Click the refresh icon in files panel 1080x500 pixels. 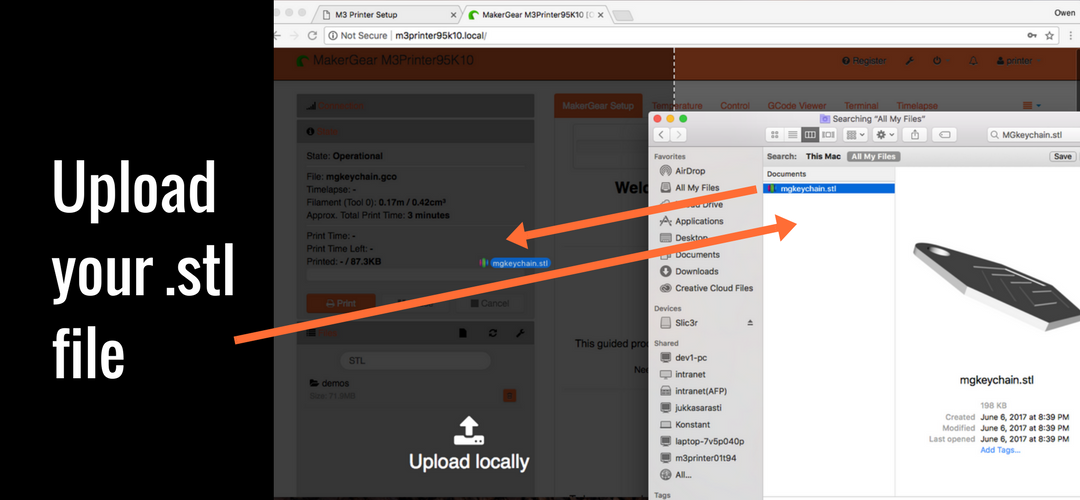pyautogui.click(x=492, y=333)
